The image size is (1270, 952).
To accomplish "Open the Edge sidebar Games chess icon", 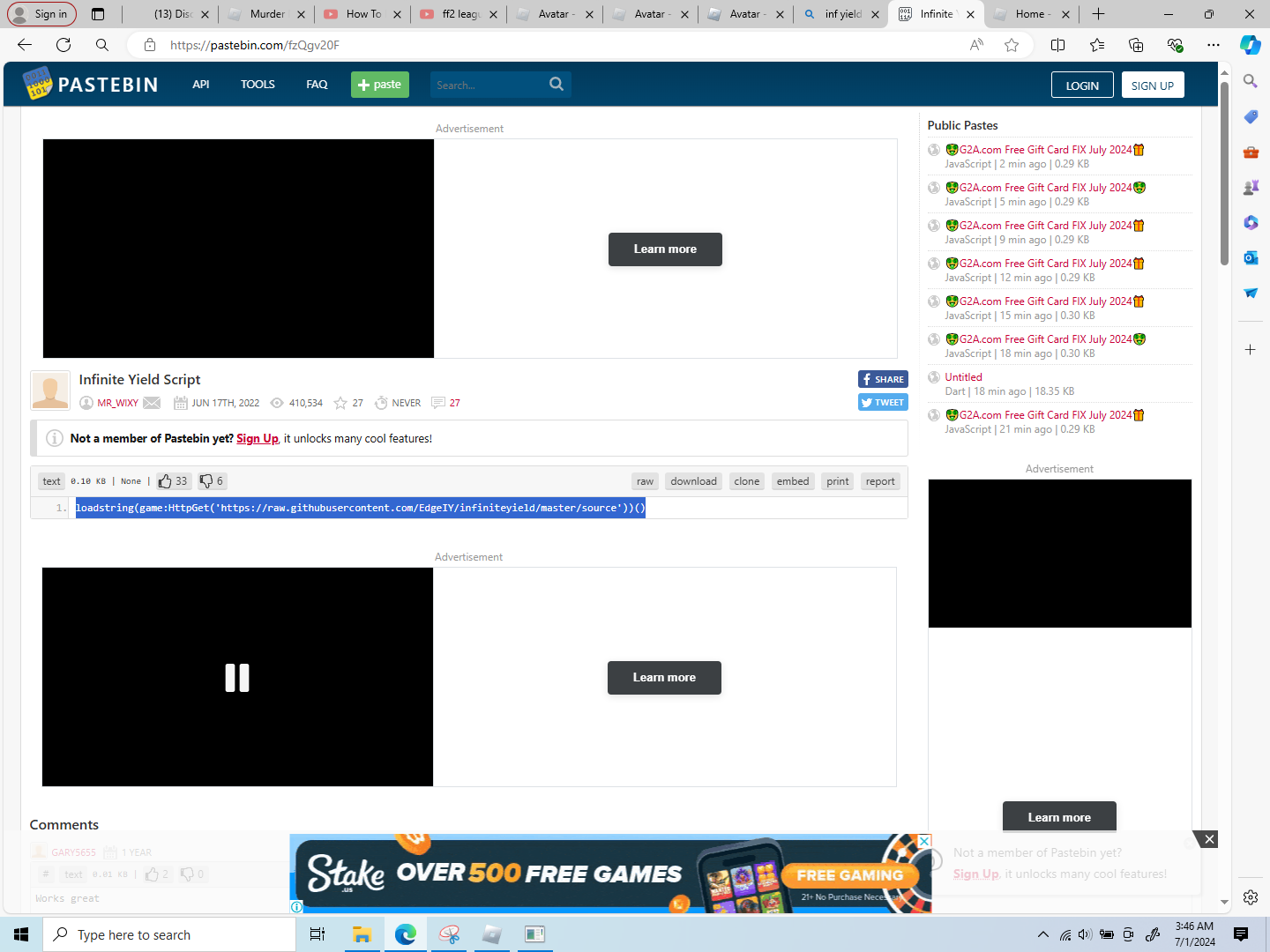I will pyautogui.click(x=1251, y=187).
